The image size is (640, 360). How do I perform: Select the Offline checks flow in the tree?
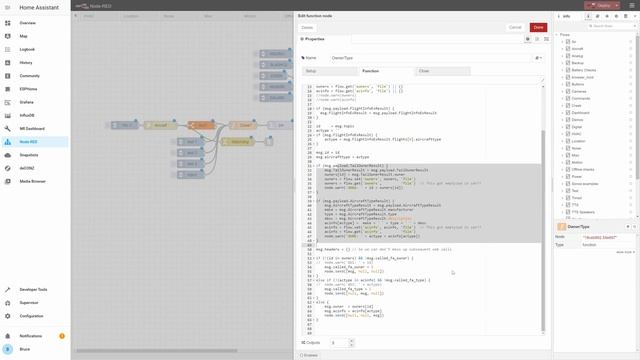(x=583, y=169)
